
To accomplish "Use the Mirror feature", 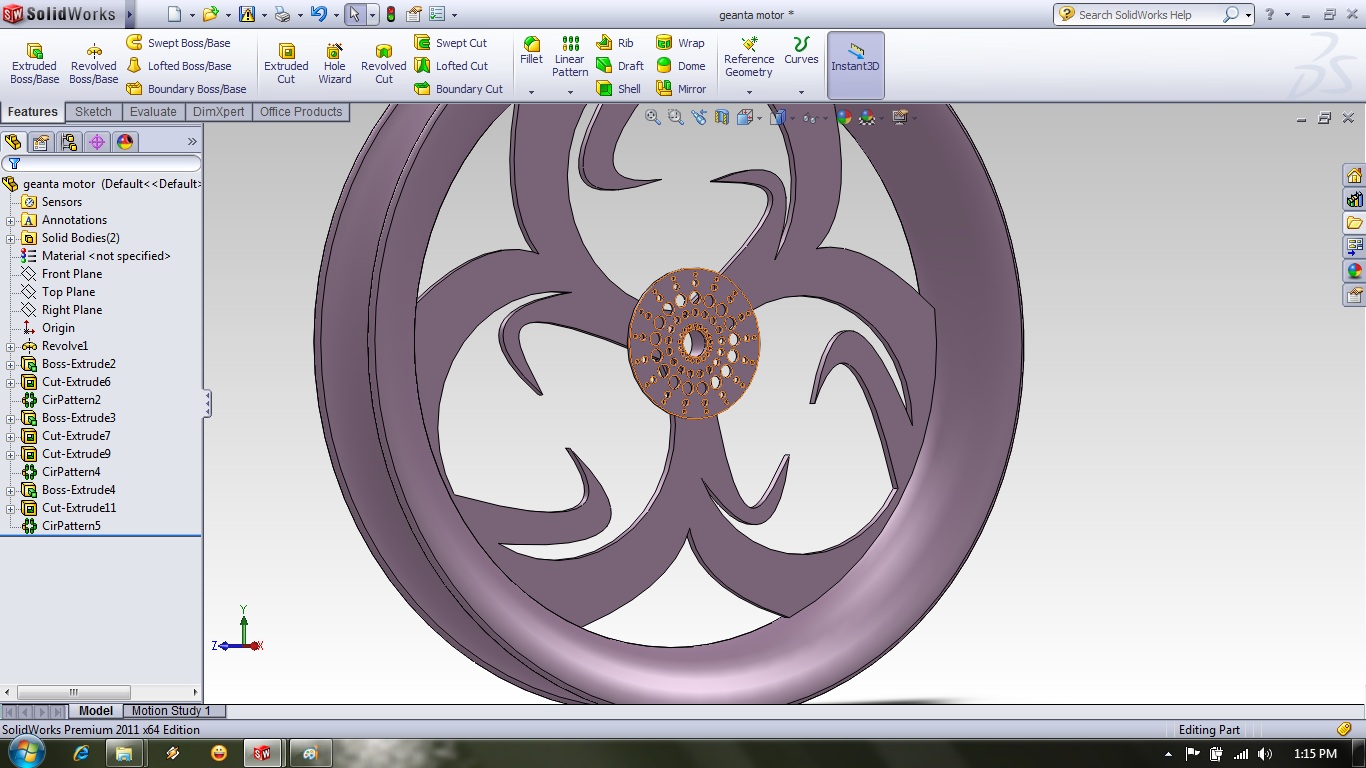I will click(x=681, y=89).
